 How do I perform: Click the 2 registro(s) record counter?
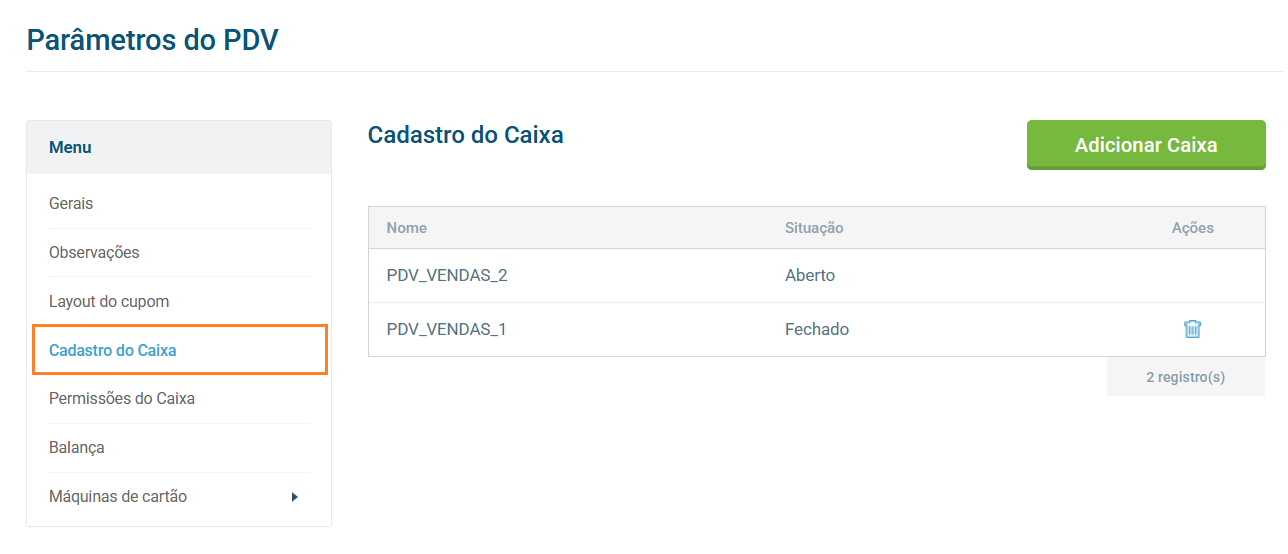1185,377
